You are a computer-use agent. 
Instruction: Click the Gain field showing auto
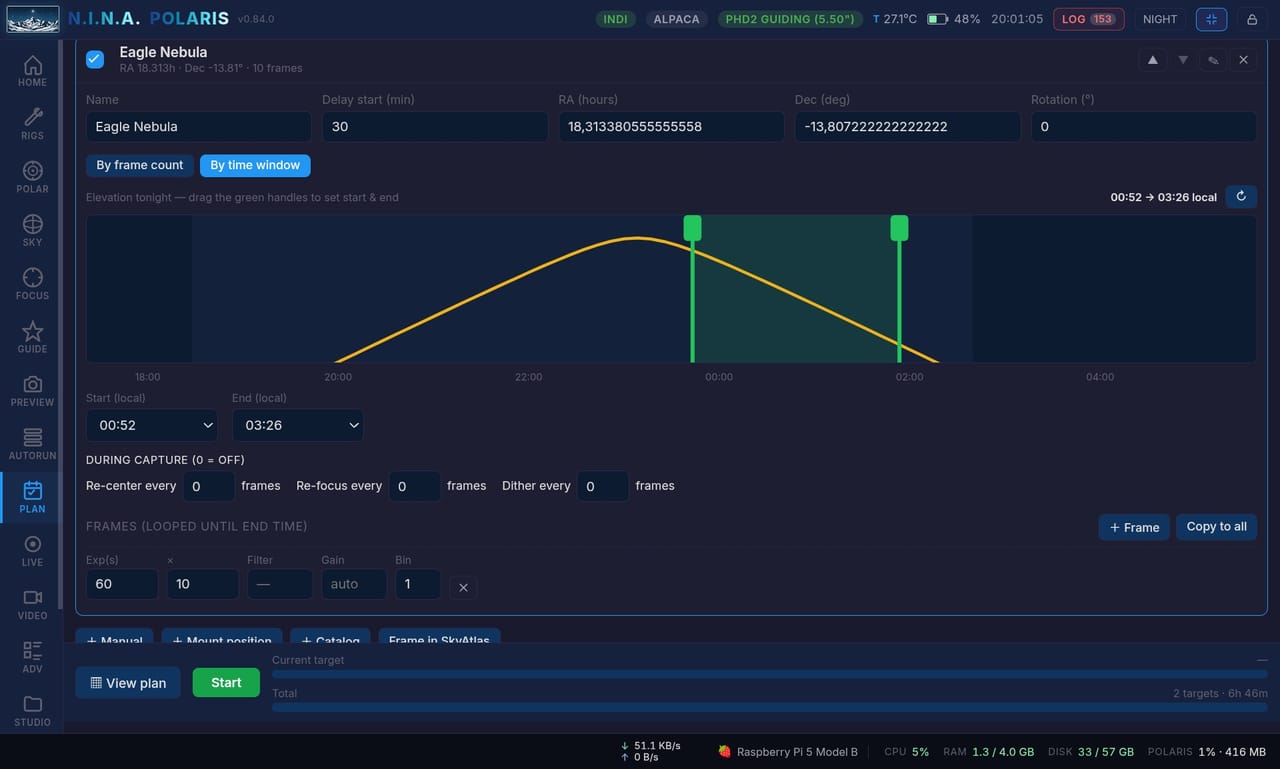point(354,584)
